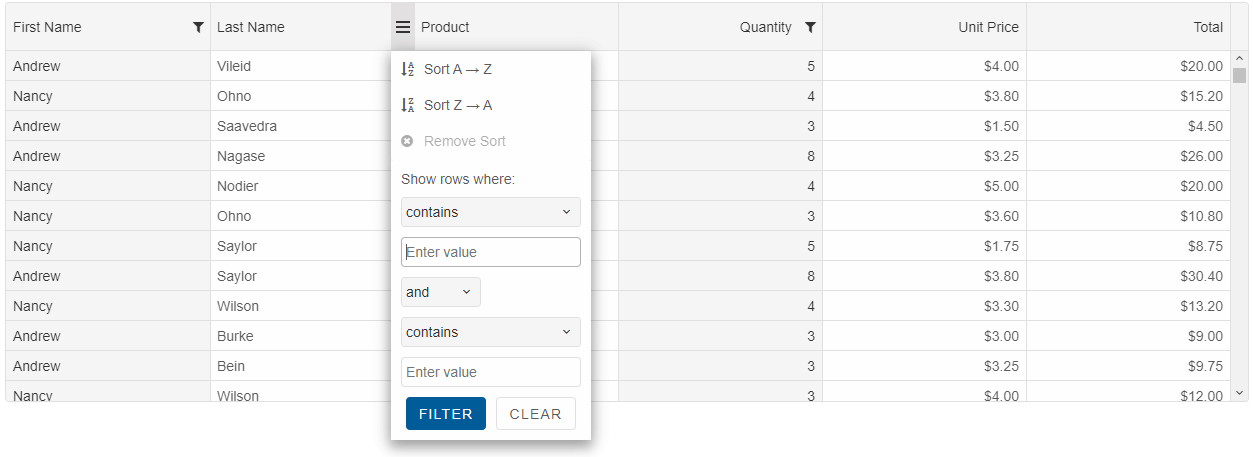This screenshot has width=1253, height=457.
Task: Sort by the Unit Price column header
Action: point(987,28)
